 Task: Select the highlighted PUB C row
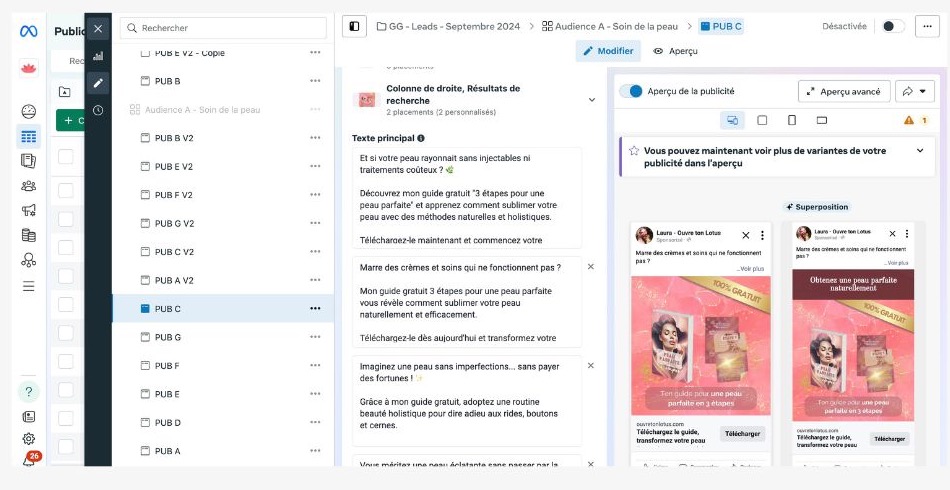223,308
